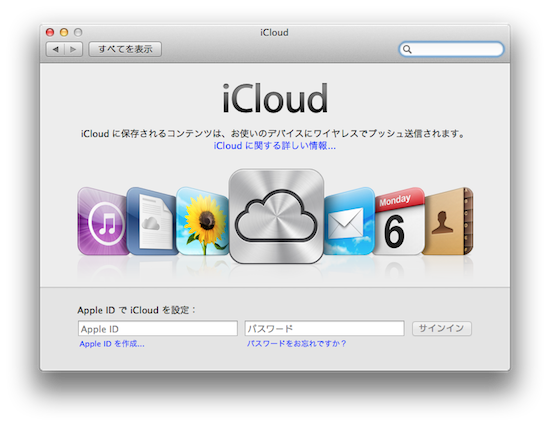Open the Apple ID を作成 link
This screenshot has width=550, height=426.
(x=112, y=344)
